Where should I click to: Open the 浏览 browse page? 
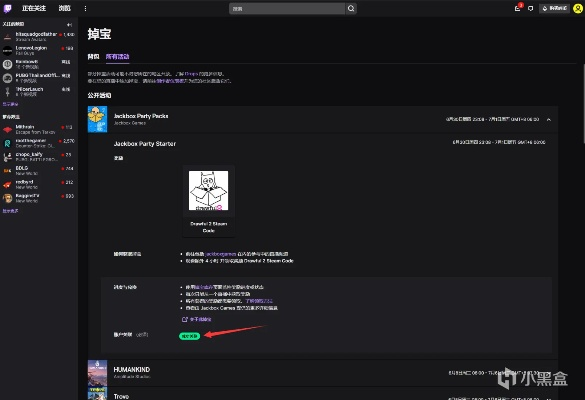pyautogui.click(x=65, y=8)
